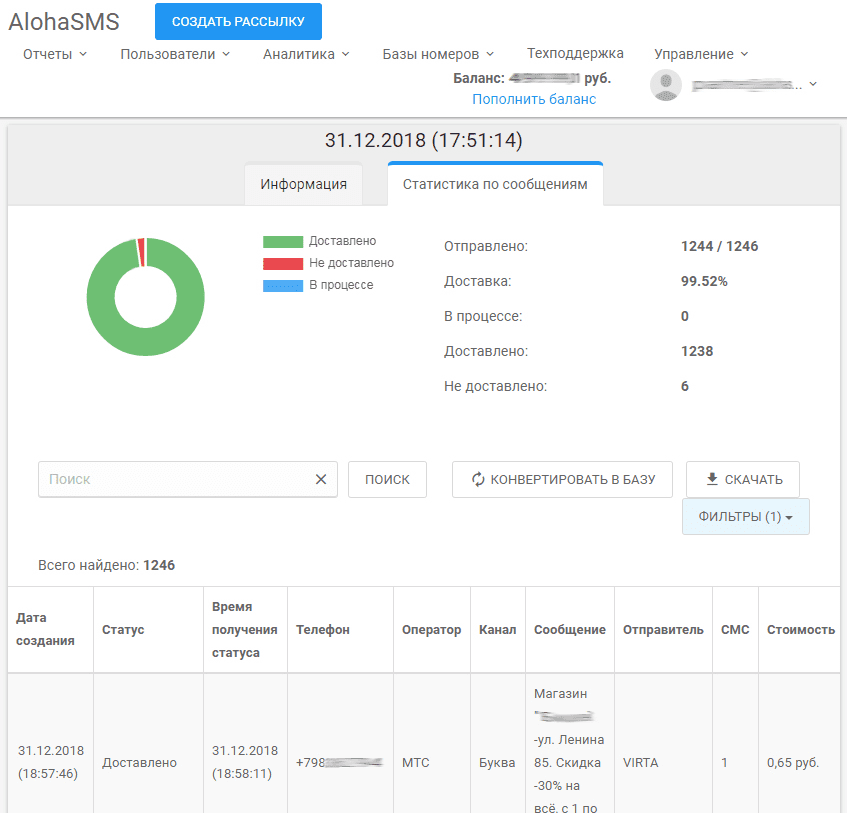The height and width of the screenshot is (813, 847).
Task: Expand the Пользователи menu
Action: (x=175, y=54)
